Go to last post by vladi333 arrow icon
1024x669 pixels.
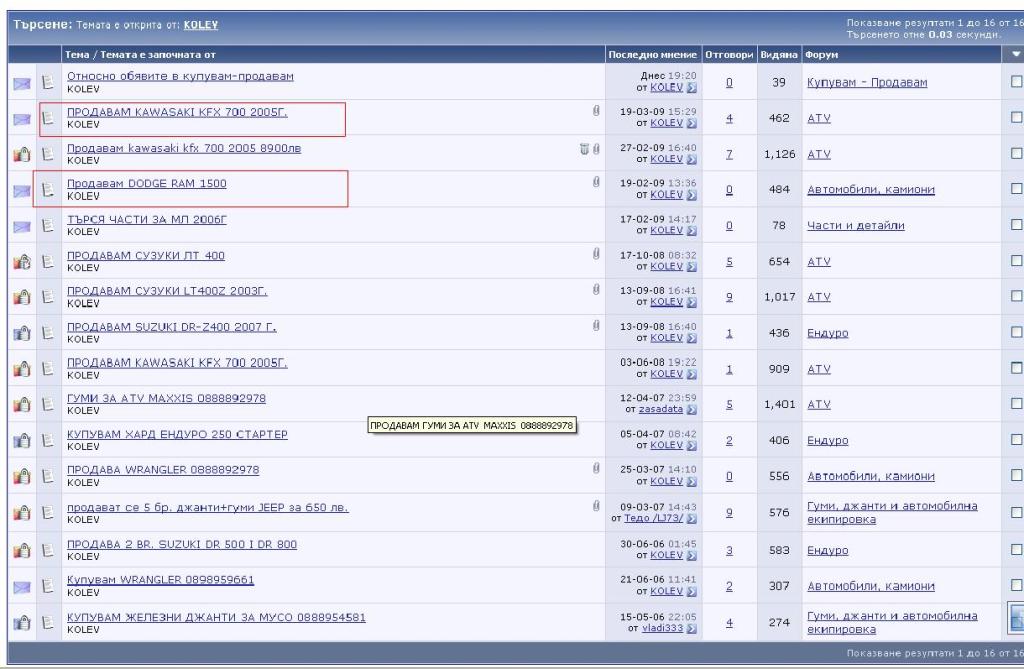click(692, 628)
